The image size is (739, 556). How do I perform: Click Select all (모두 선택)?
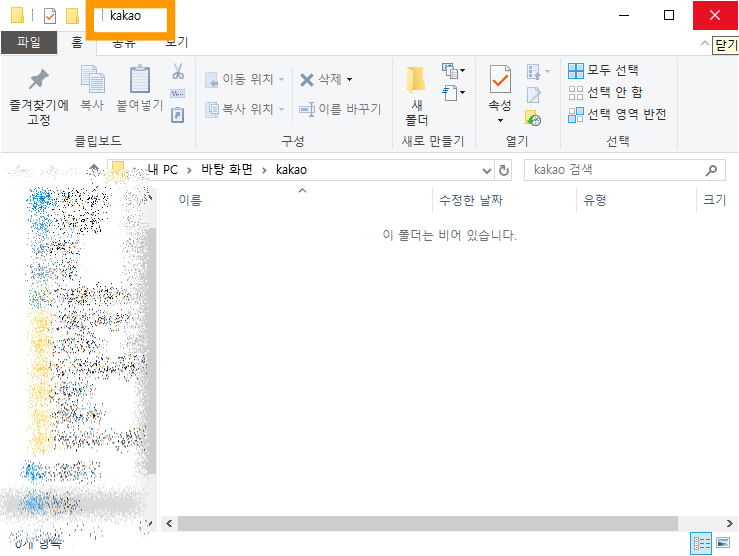(x=603, y=71)
